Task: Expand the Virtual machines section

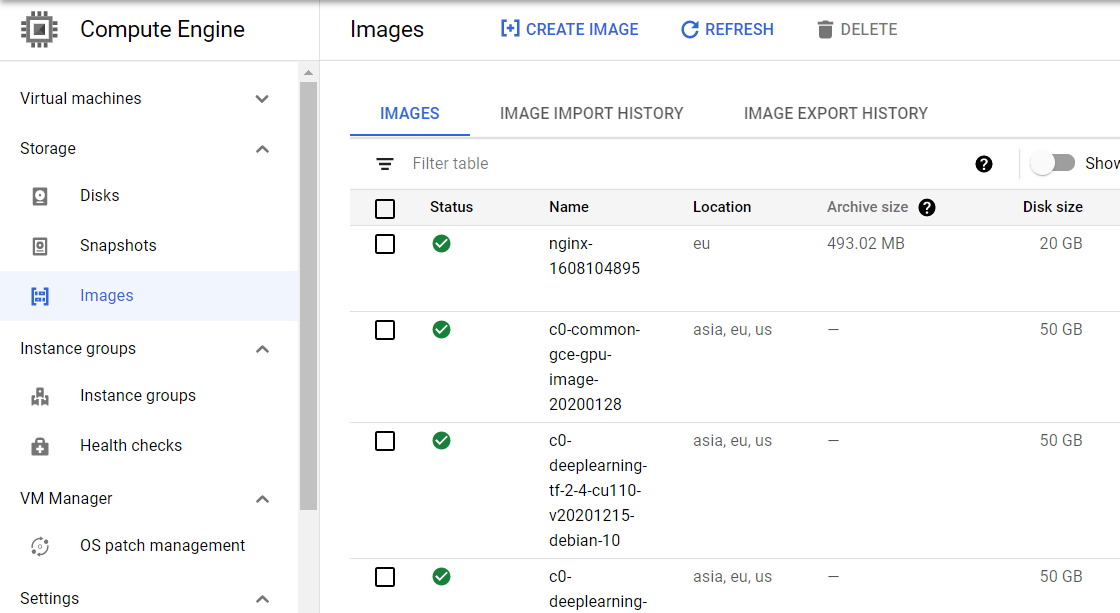Action: click(262, 99)
